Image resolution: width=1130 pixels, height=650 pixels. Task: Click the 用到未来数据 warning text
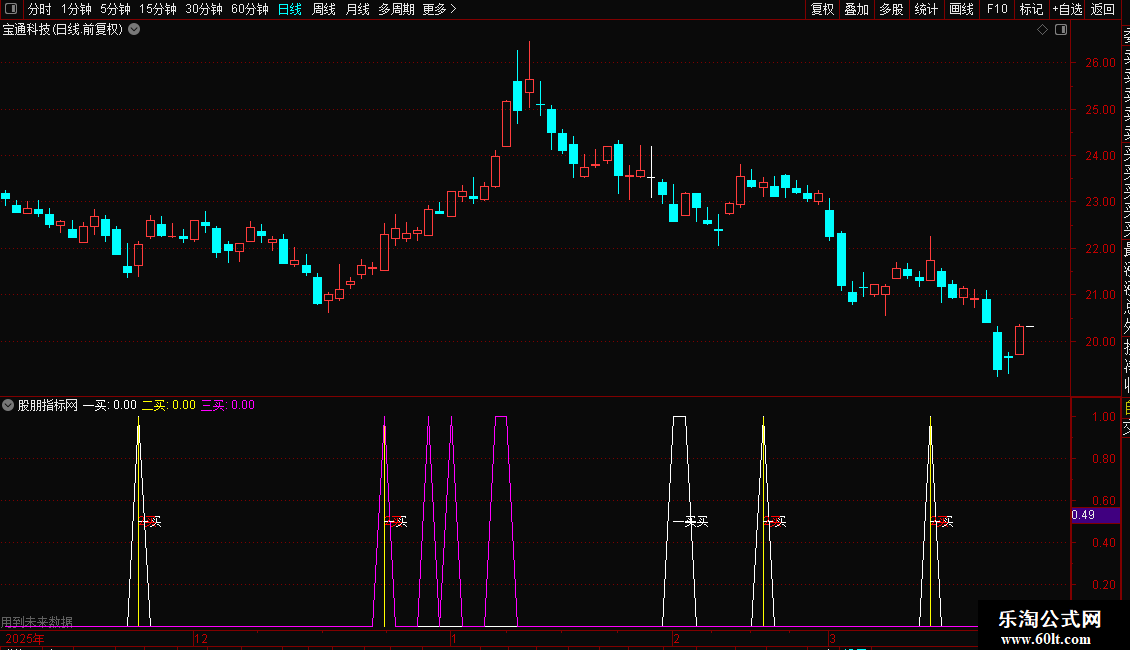pos(37,622)
